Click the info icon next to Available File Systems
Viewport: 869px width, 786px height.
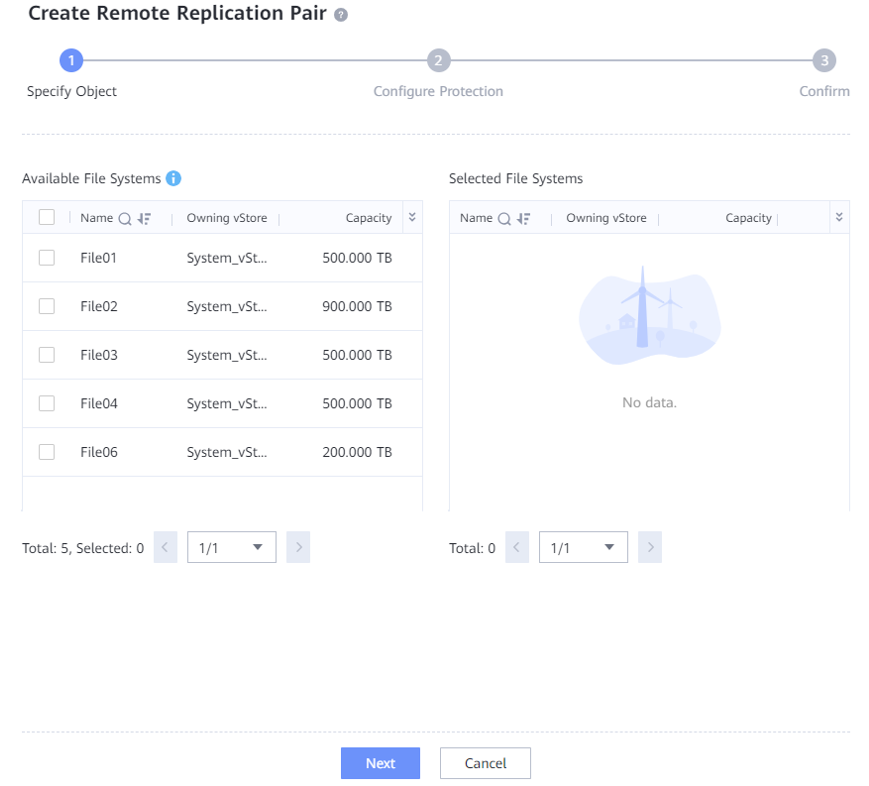click(173, 178)
